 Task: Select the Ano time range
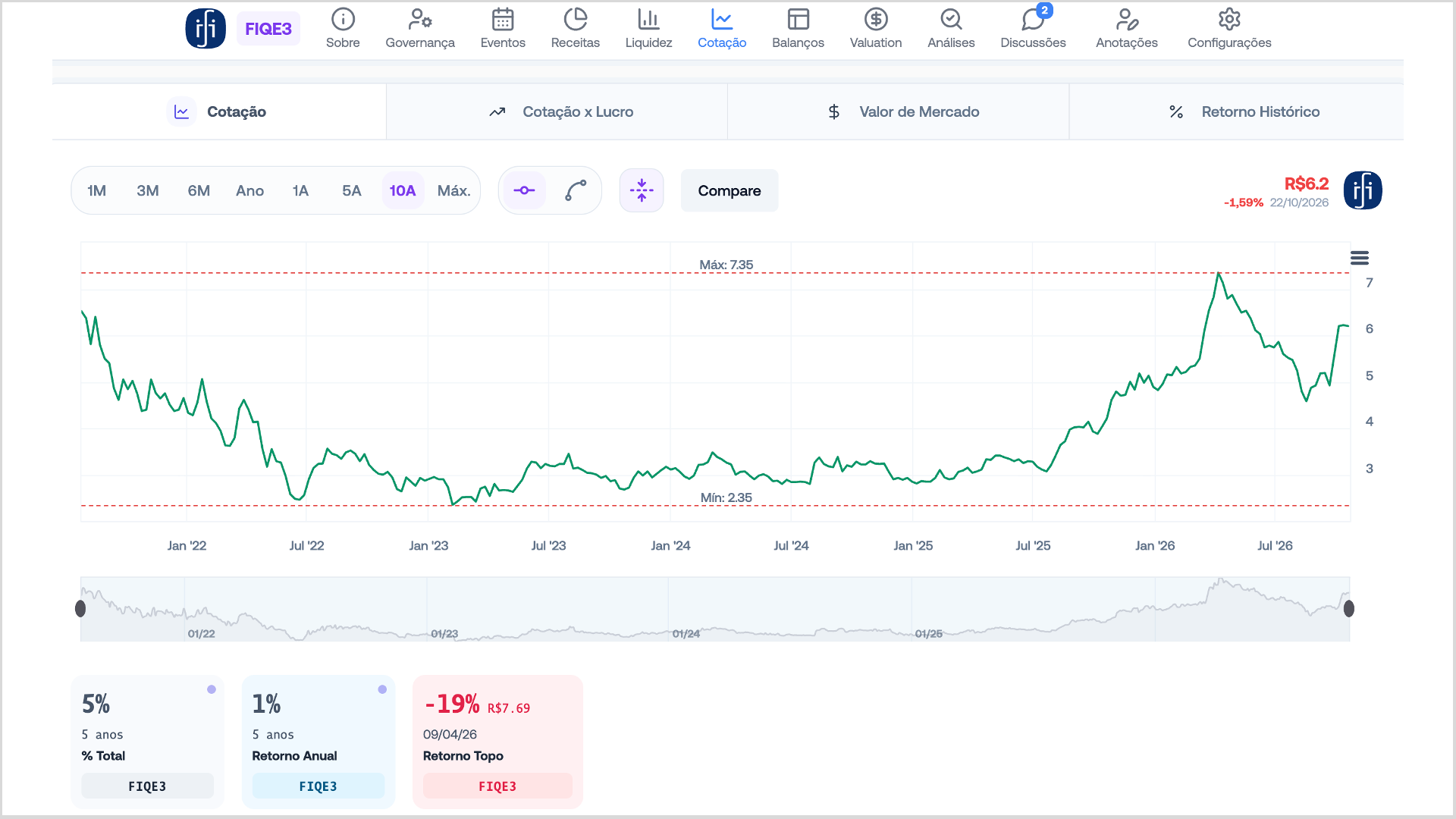coord(249,190)
